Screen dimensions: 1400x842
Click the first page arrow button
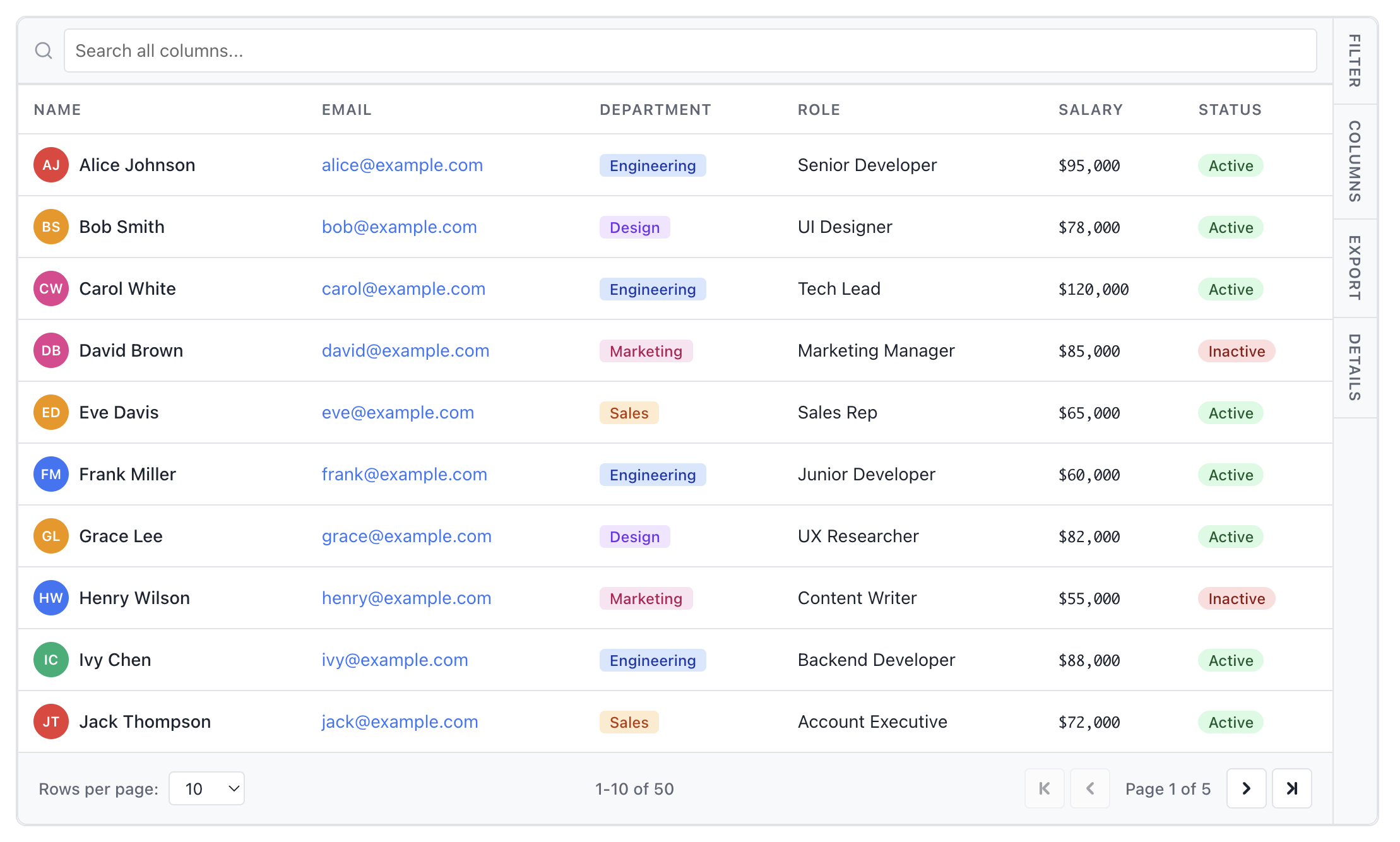point(1044,788)
